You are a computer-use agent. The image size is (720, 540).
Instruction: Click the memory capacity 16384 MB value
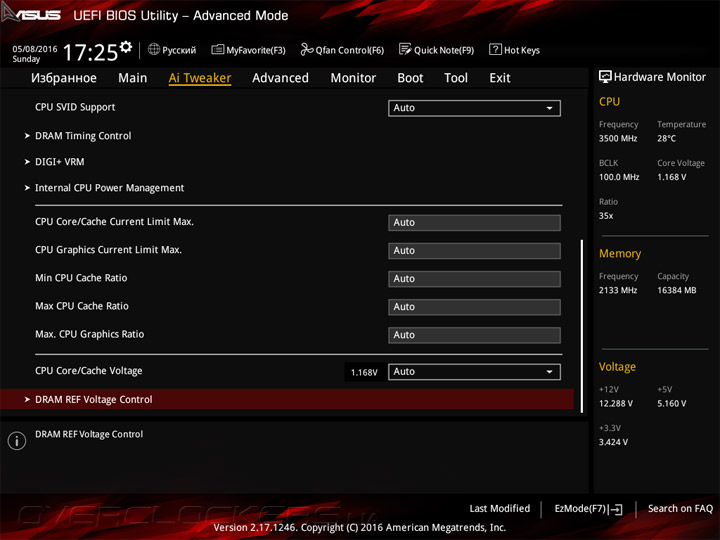pos(677,290)
